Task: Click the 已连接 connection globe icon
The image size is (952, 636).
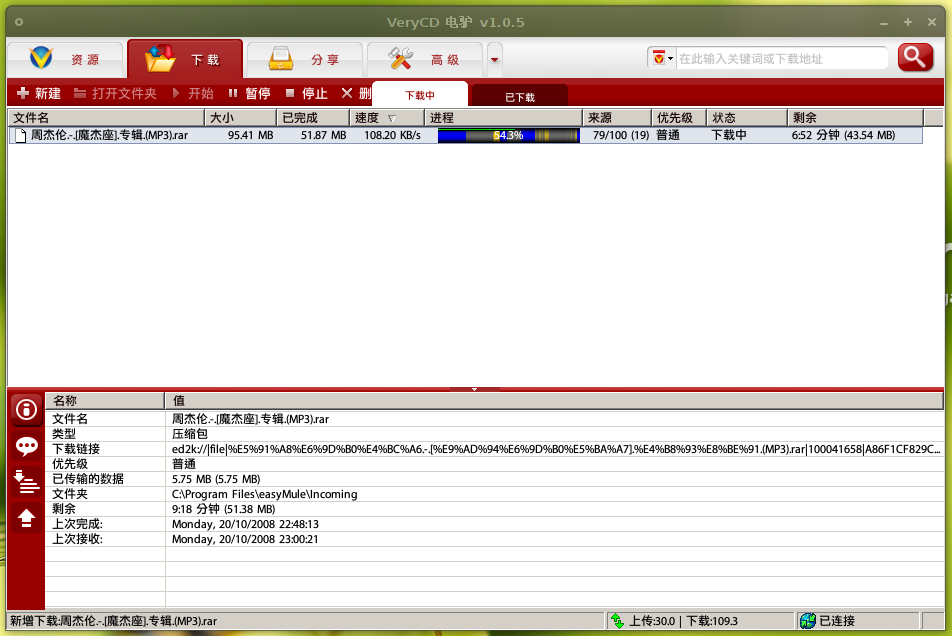Action: 808,621
